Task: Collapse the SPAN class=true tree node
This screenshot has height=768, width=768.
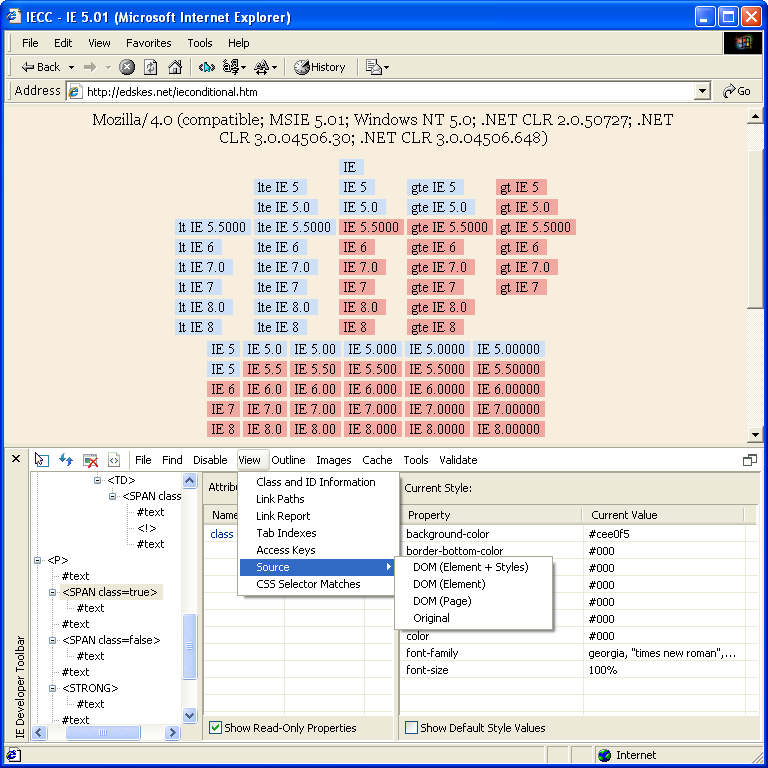Action: pyautogui.click(x=53, y=592)
